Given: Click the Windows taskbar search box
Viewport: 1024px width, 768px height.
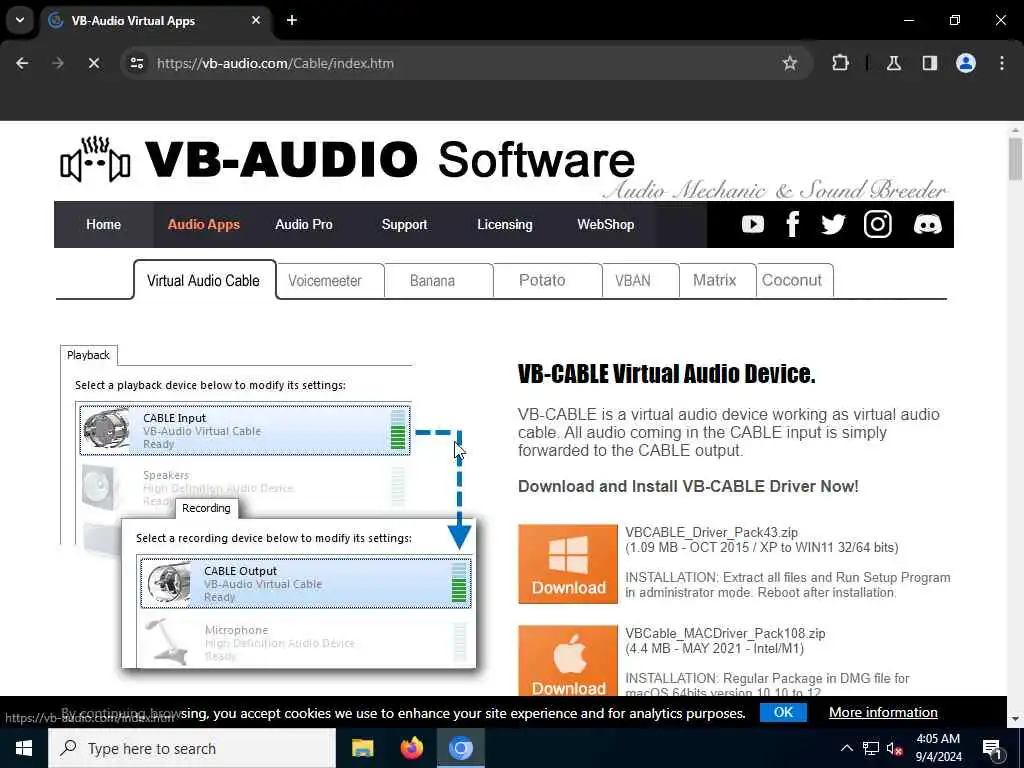Looking at the screenshot, I should coord(192,748).
